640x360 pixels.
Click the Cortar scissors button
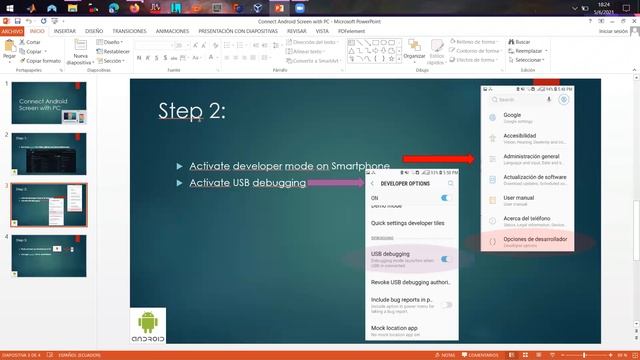coord(30,42)
